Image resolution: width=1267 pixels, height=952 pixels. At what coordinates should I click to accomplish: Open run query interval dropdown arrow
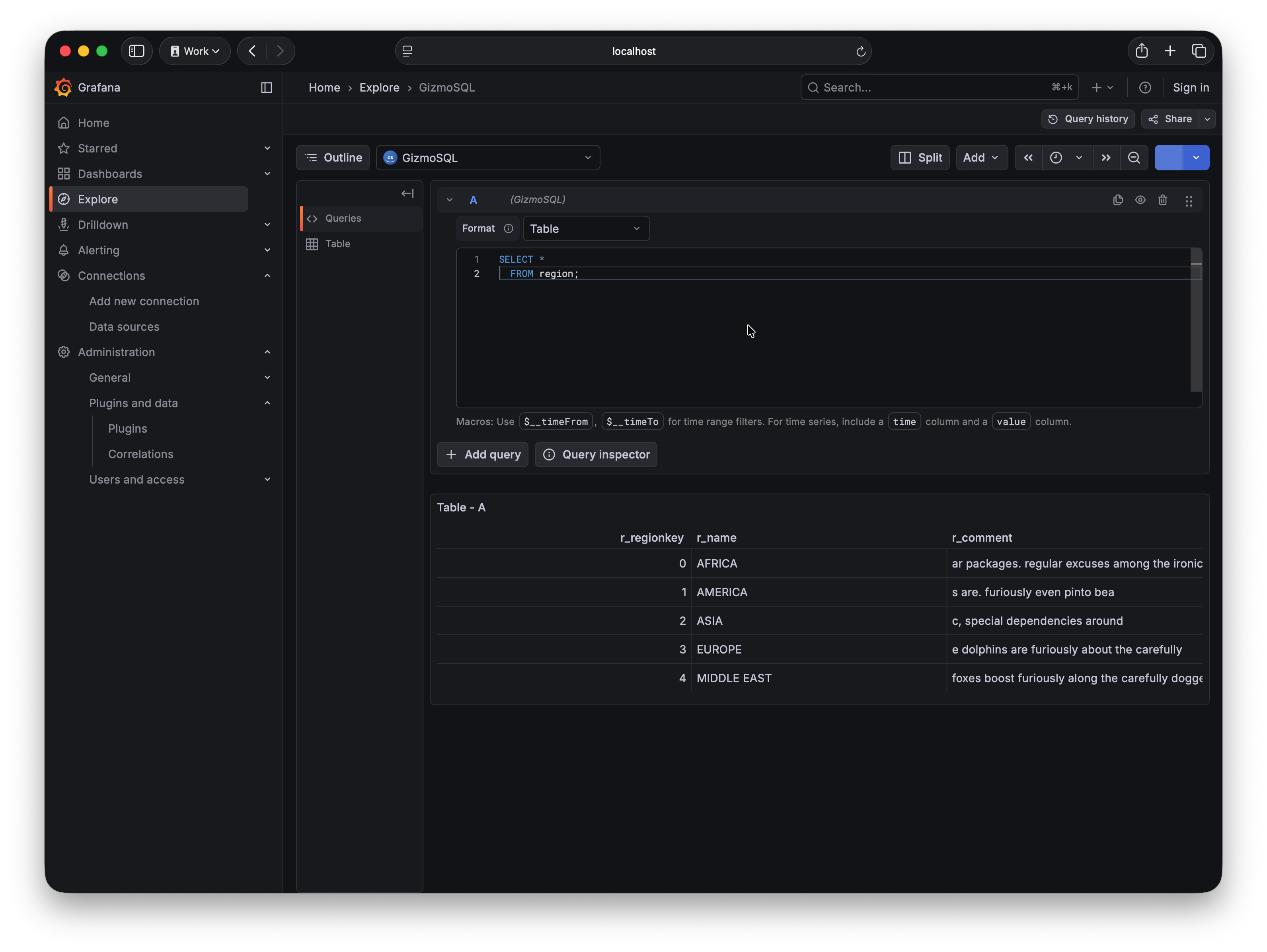point(1196,158)
